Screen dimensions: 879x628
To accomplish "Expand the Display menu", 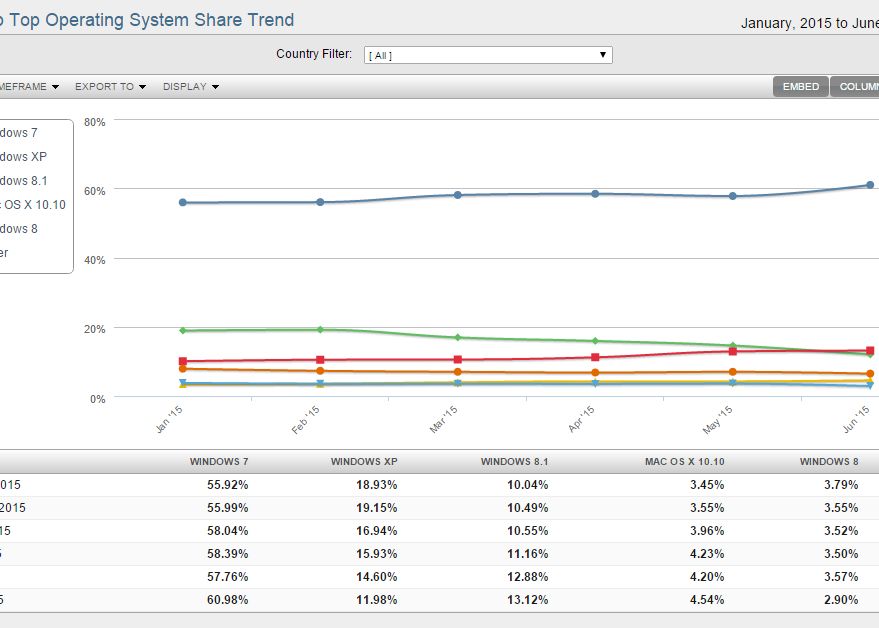I will click(x=190, y=87).
